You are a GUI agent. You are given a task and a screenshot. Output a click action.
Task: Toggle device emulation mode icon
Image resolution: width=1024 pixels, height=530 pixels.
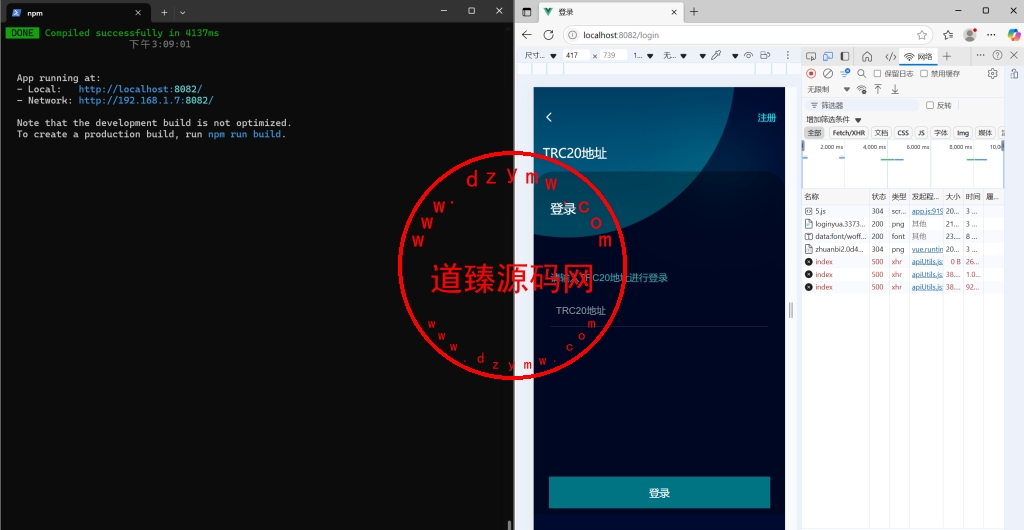click(828, 56)
